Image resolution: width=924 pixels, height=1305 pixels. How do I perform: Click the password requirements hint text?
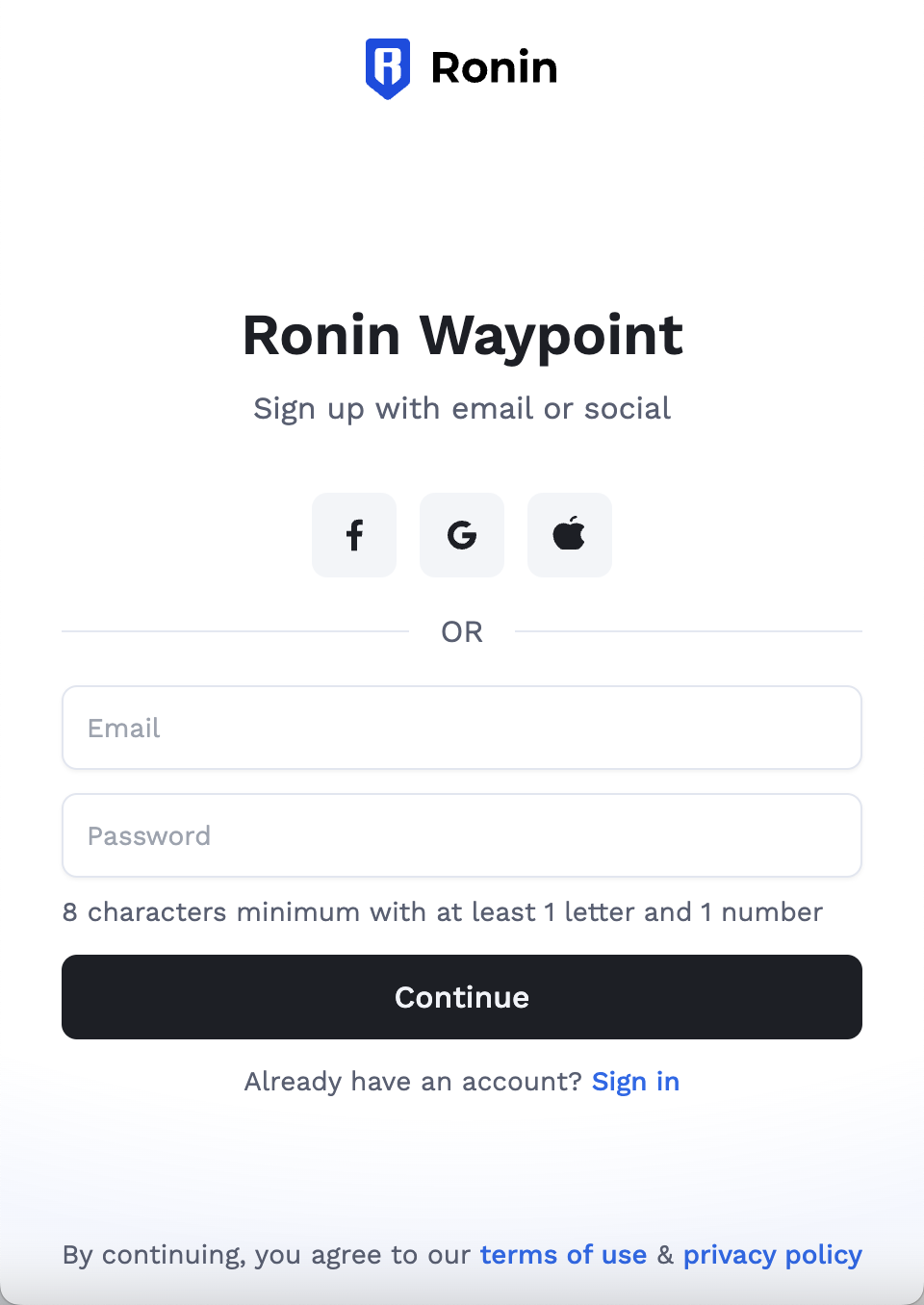point(443,912)
